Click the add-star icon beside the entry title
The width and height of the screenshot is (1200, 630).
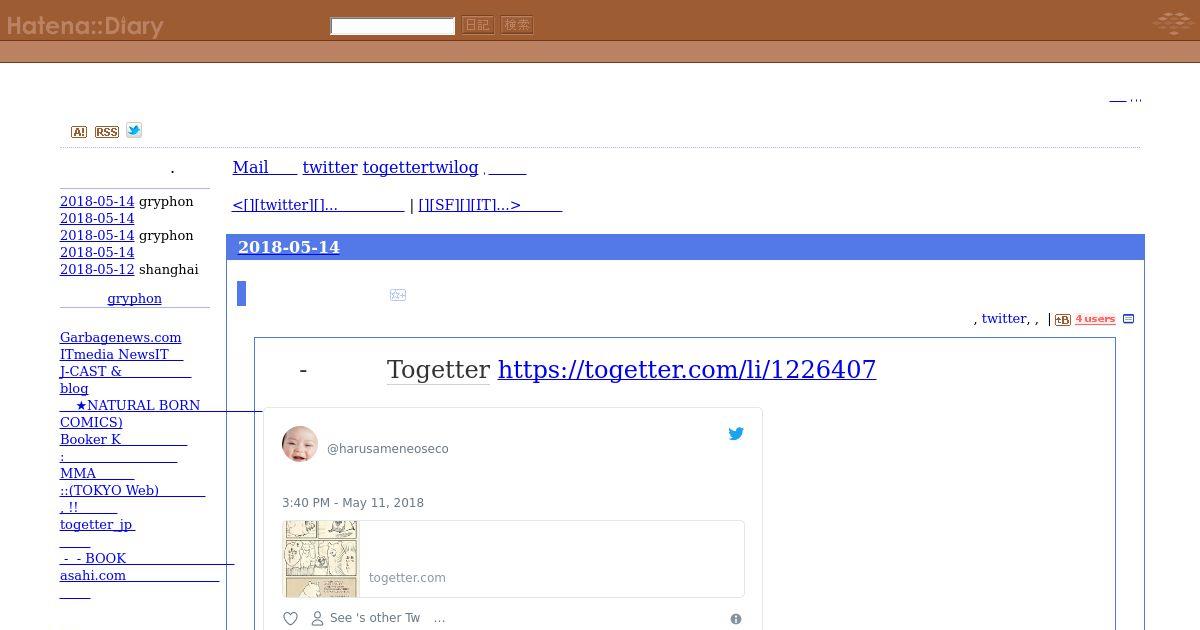tap(398, 295)
